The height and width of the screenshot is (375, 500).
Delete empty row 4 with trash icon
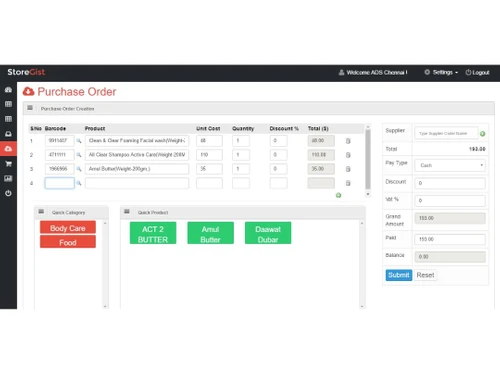(x=348, y=183)
